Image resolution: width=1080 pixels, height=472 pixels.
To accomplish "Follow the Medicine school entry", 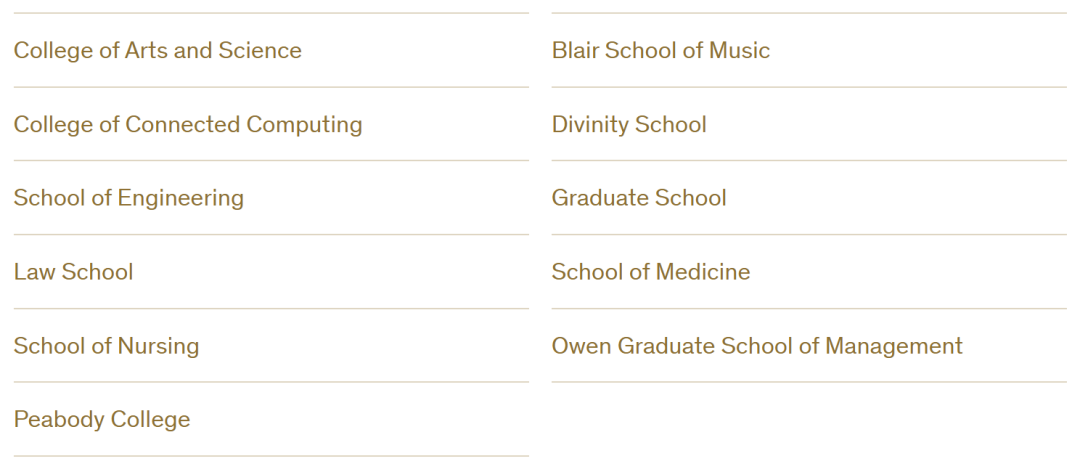I will [x=651, y=272].
